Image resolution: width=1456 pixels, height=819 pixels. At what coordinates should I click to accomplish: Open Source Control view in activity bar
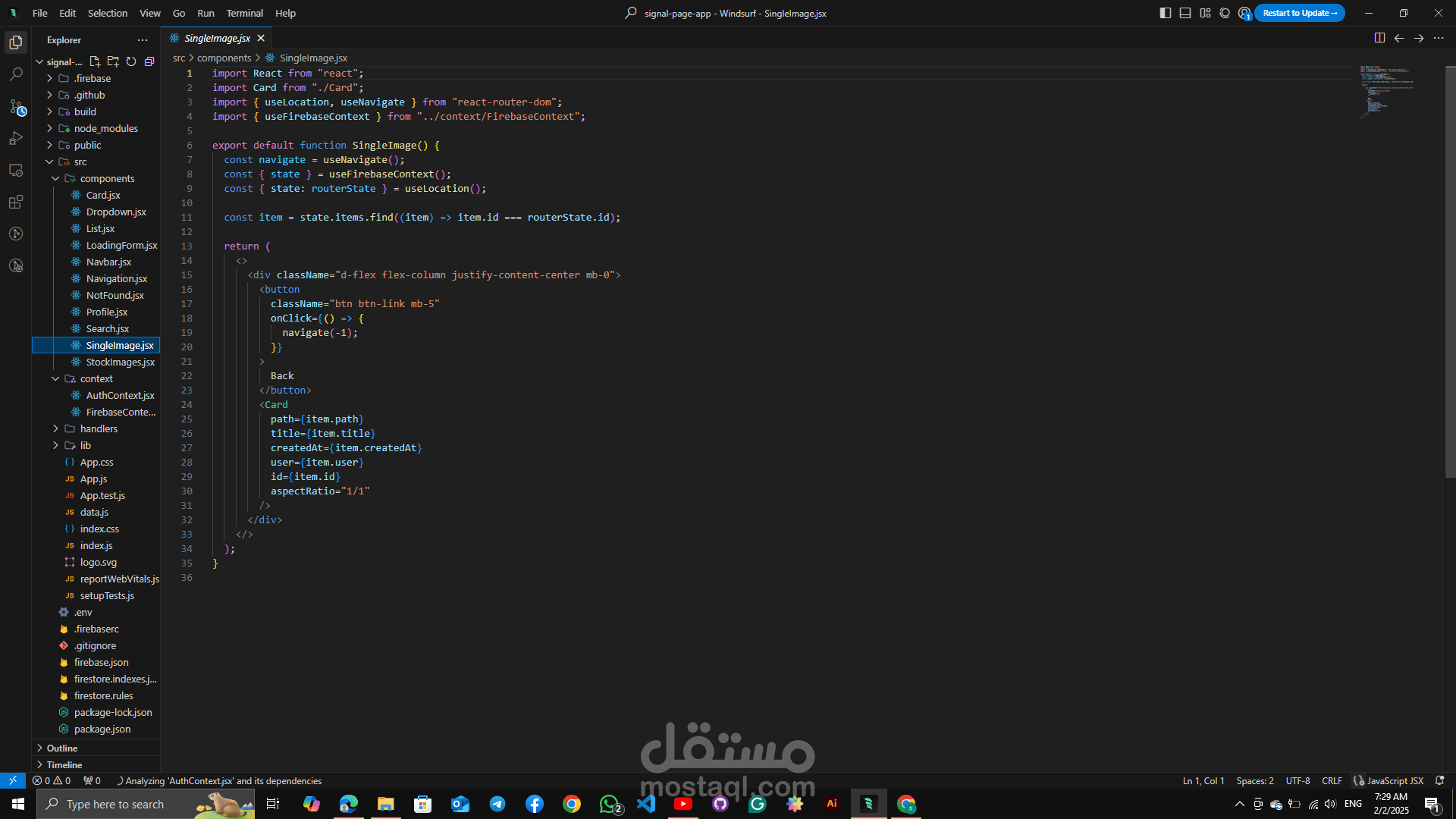coord(16,107)
